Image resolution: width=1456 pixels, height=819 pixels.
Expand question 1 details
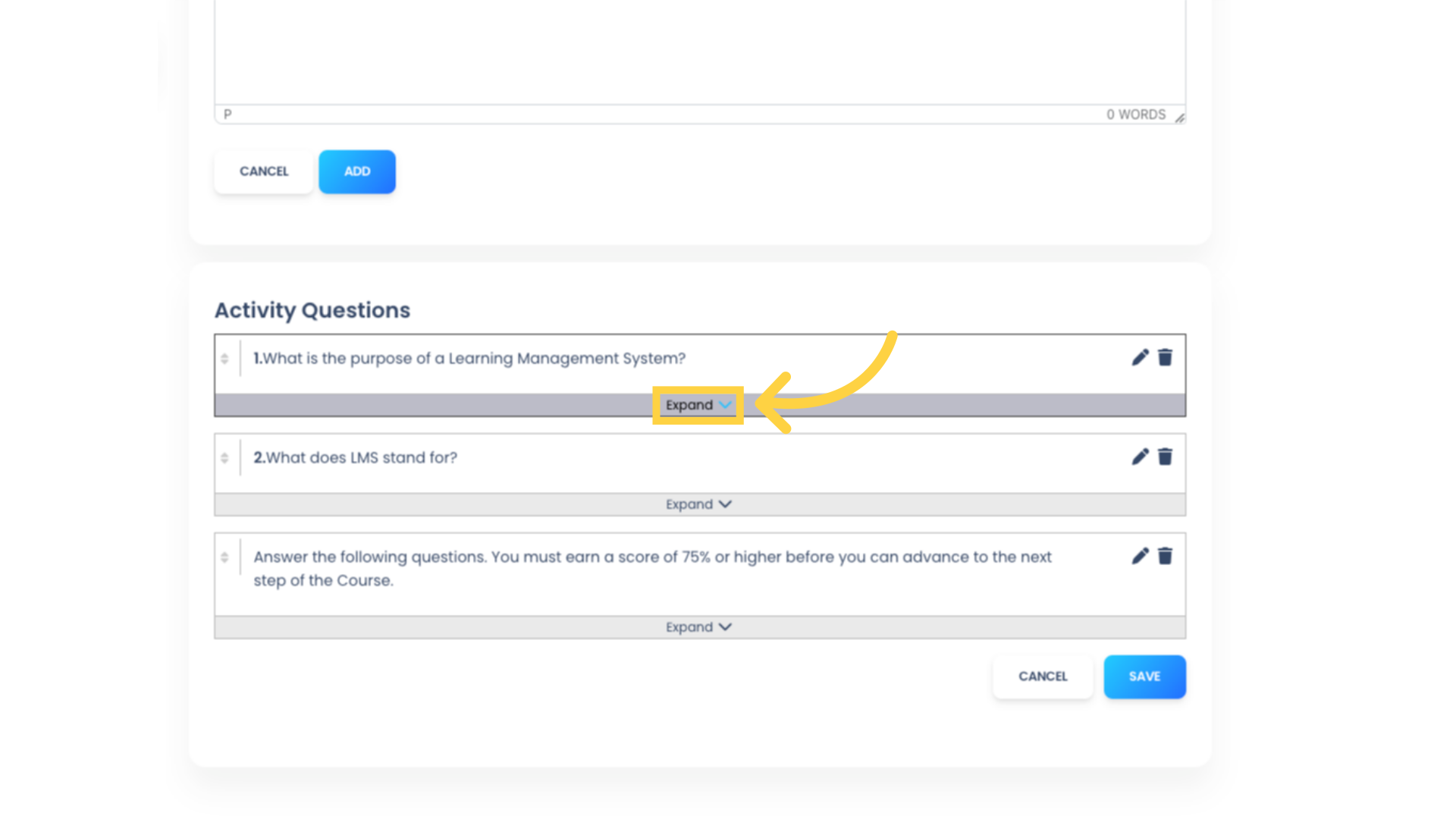697,404
